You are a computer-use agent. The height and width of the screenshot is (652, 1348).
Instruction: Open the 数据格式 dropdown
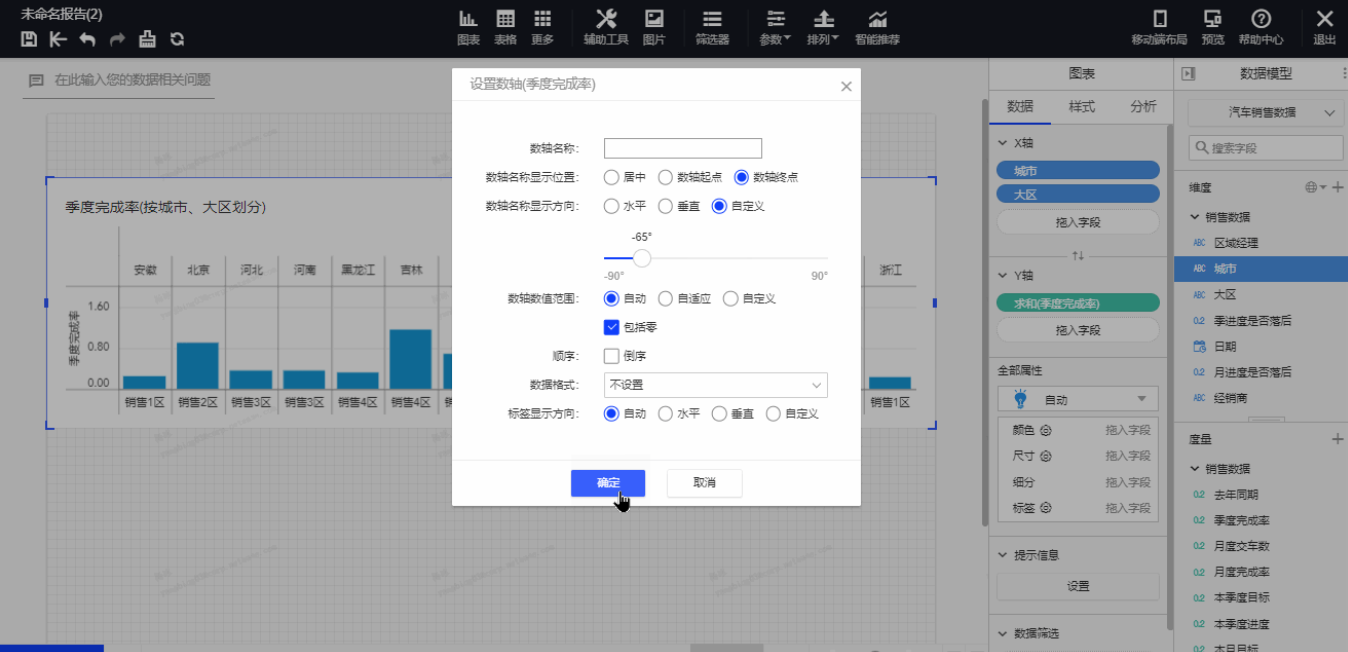point(715,385)
